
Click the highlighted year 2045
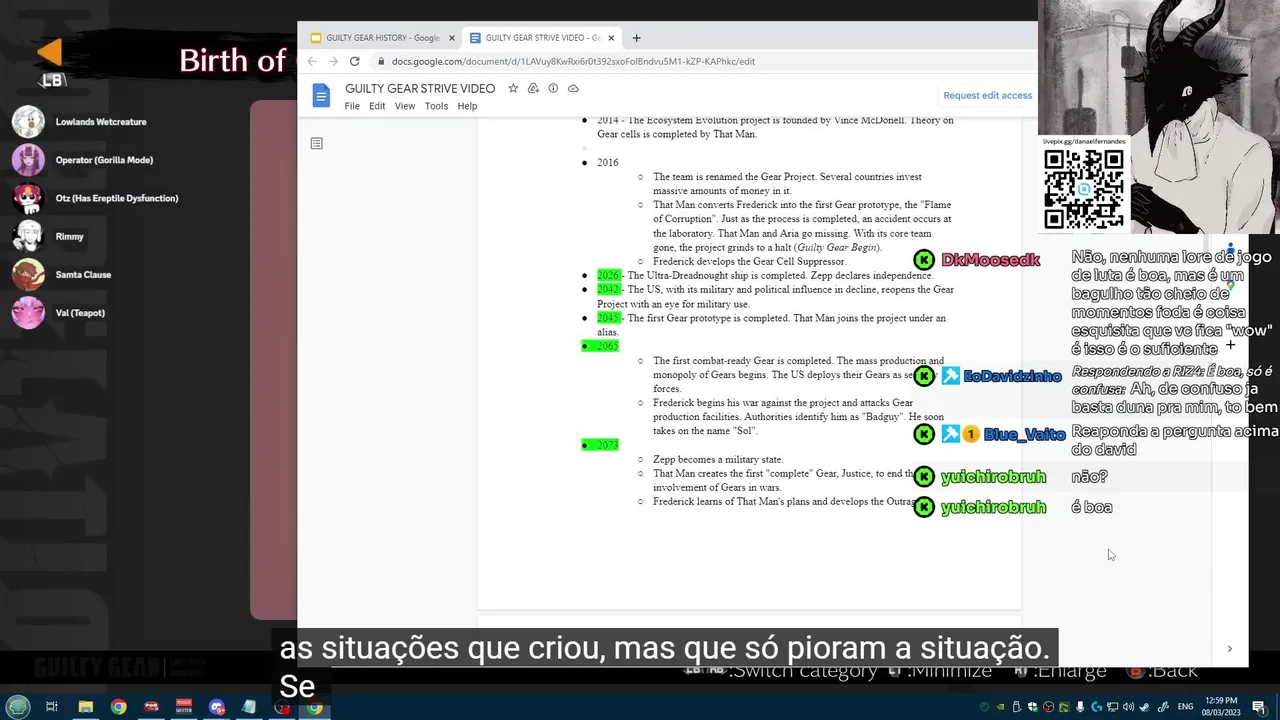click(608, 318)
